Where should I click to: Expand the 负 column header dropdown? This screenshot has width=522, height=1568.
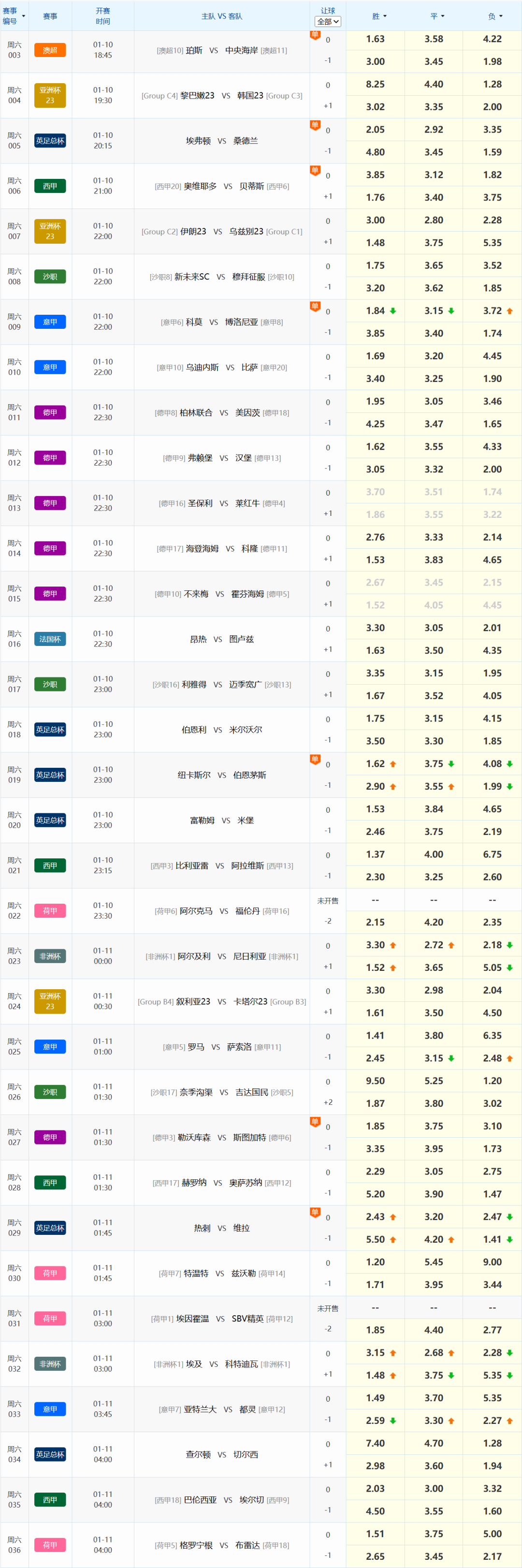[x=501, y=16]
